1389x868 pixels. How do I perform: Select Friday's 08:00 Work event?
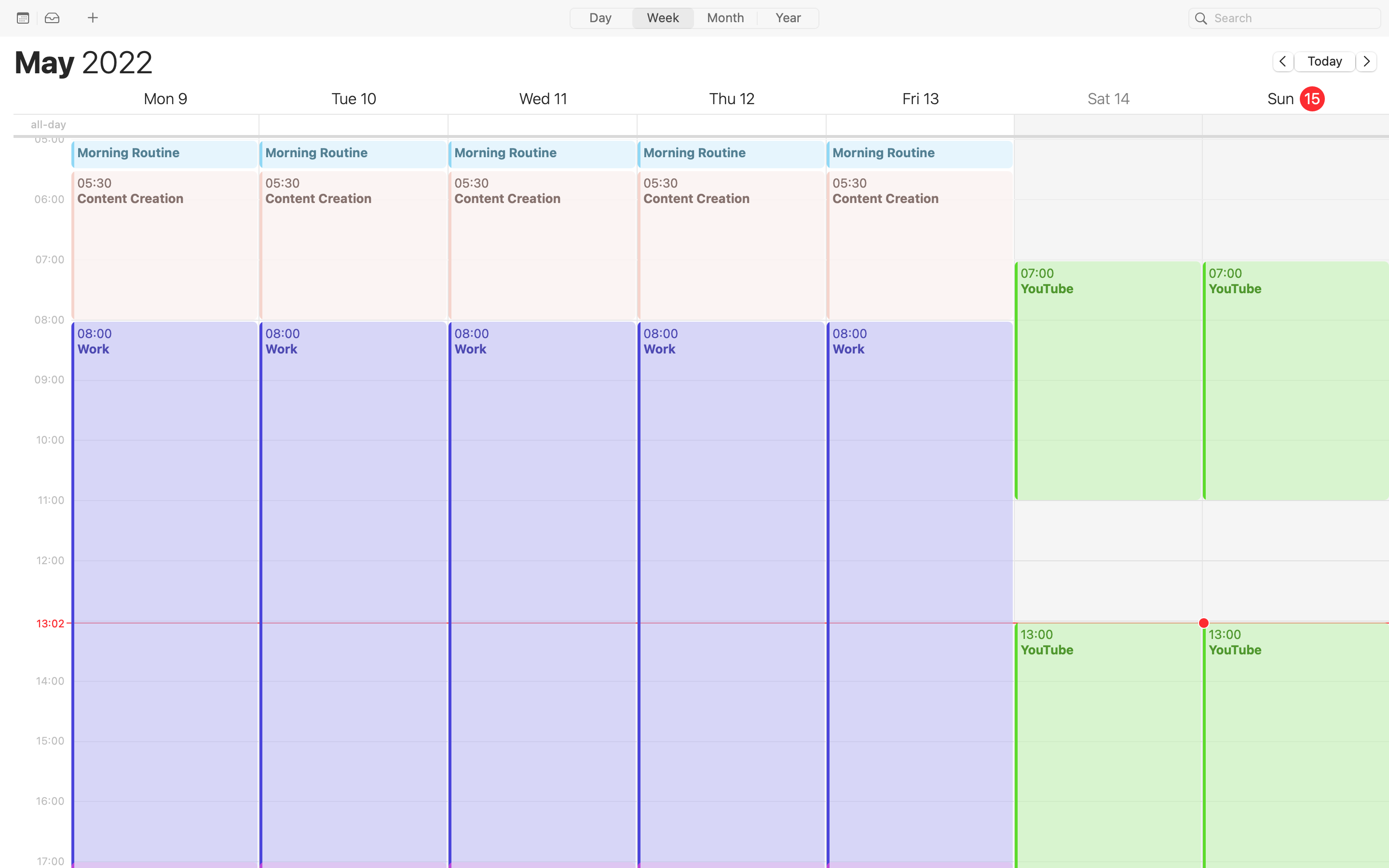pos(920,594)
